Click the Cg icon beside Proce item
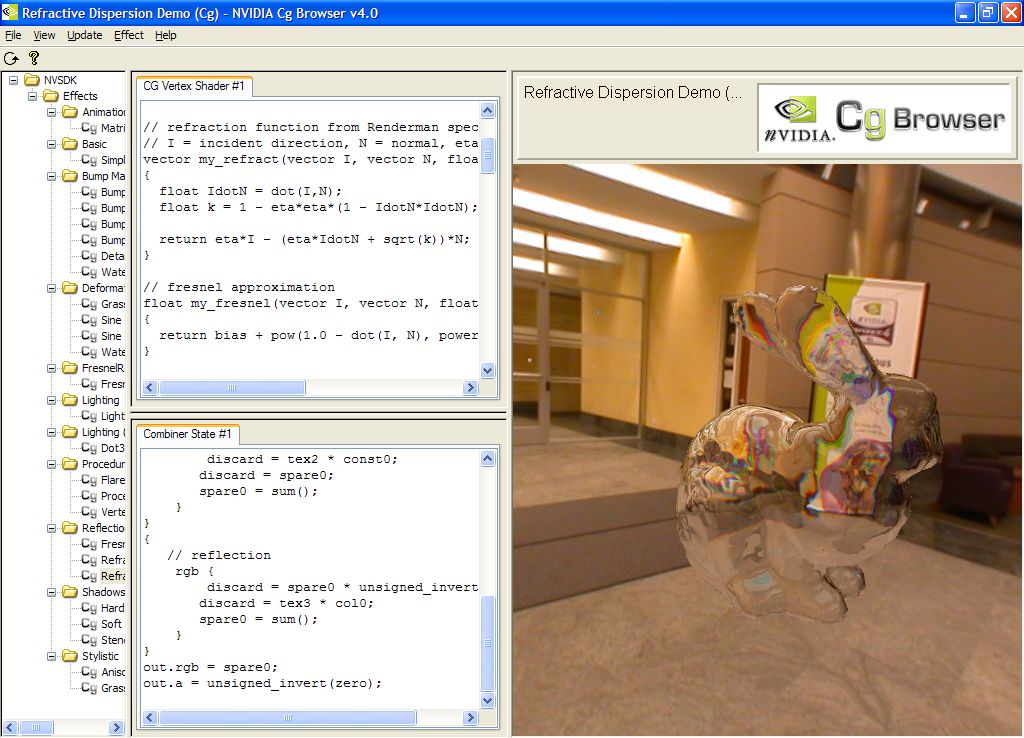This screenshot has height=738, width=1024. point(89,496)
